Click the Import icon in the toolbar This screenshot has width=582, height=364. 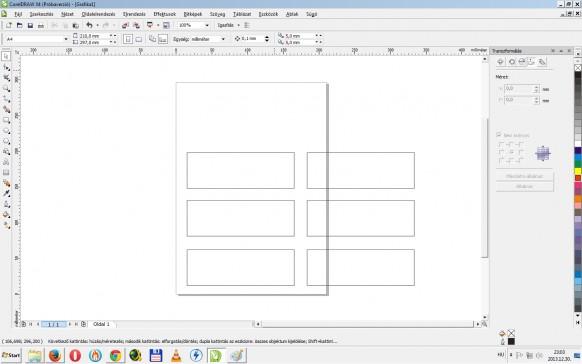(125, 25)
